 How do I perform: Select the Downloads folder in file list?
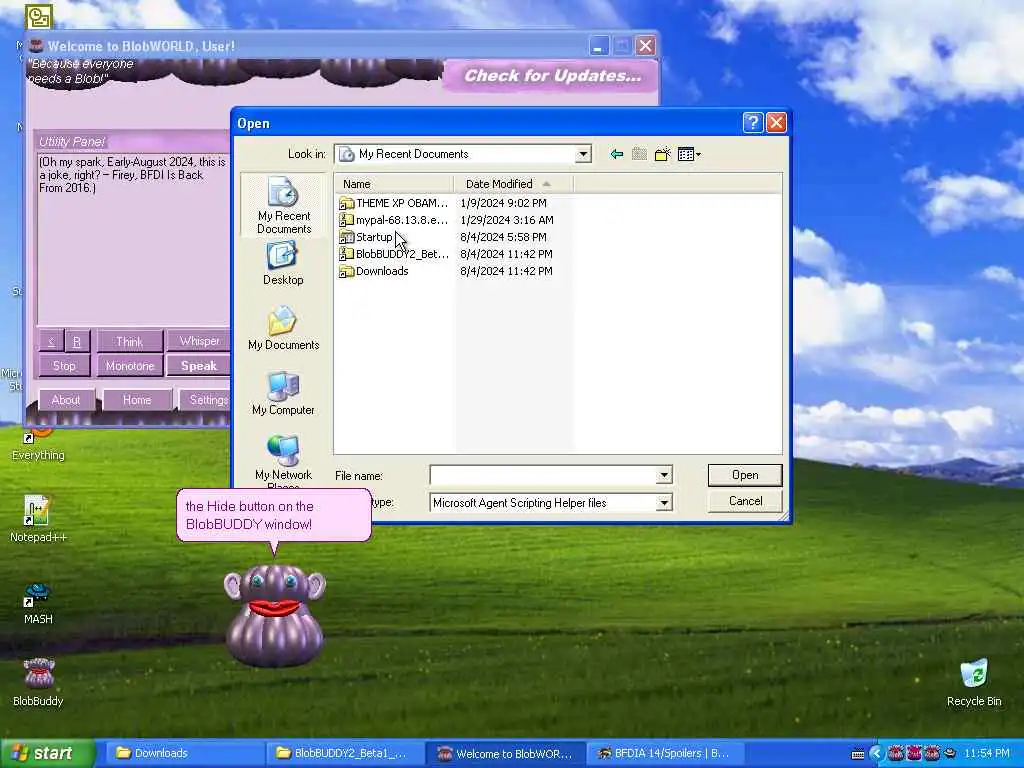(374, 271)
